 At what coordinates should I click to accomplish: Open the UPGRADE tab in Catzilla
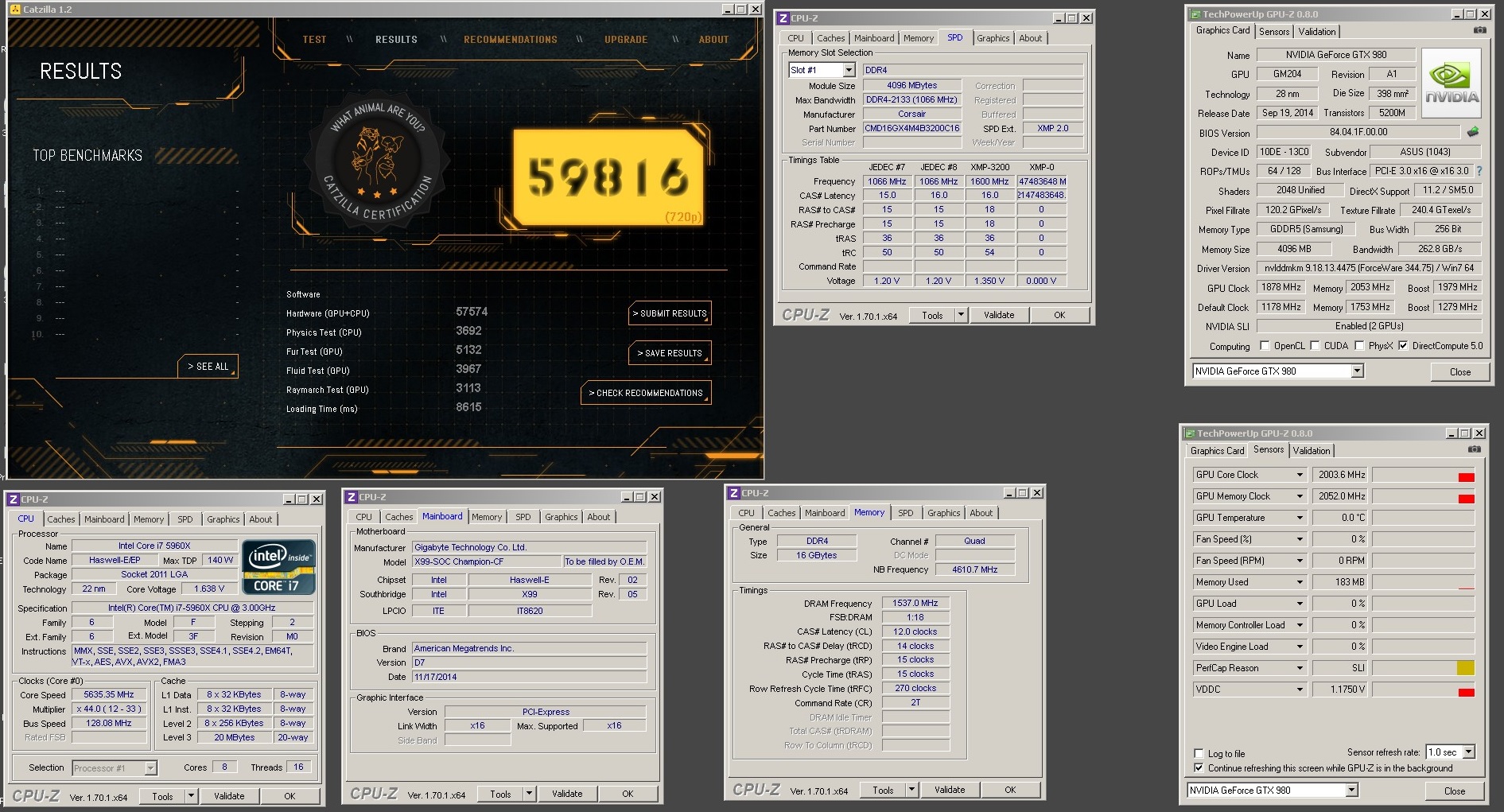(x=626, y=39)
